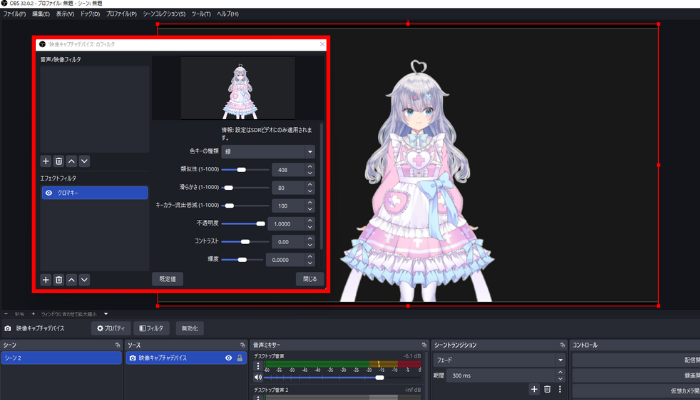Open transition properties three-dot menu
This screenshot has height=400, width=700.
(560, 389)
